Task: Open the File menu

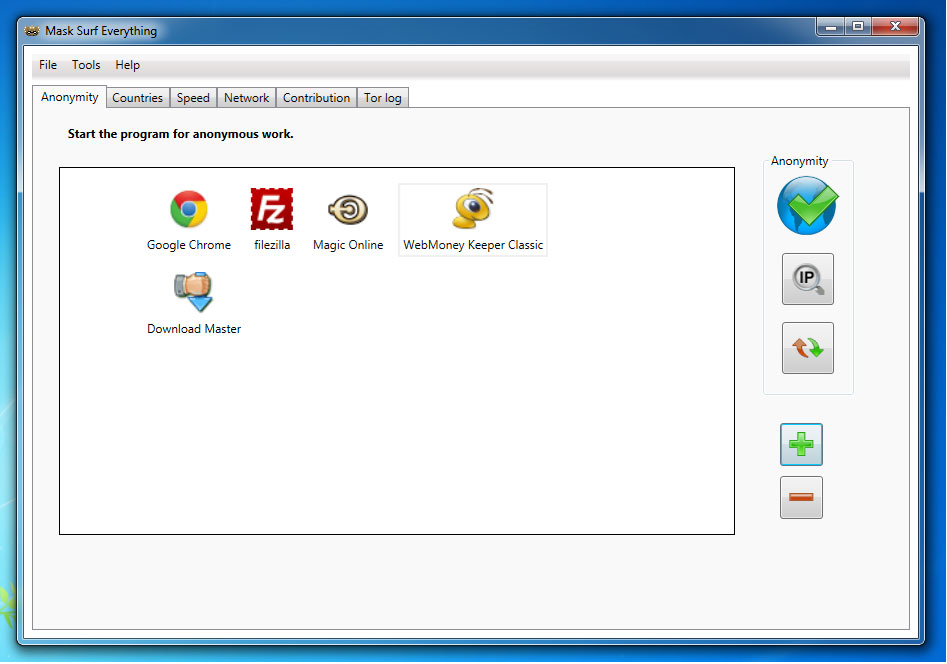Action: [48, 65]
